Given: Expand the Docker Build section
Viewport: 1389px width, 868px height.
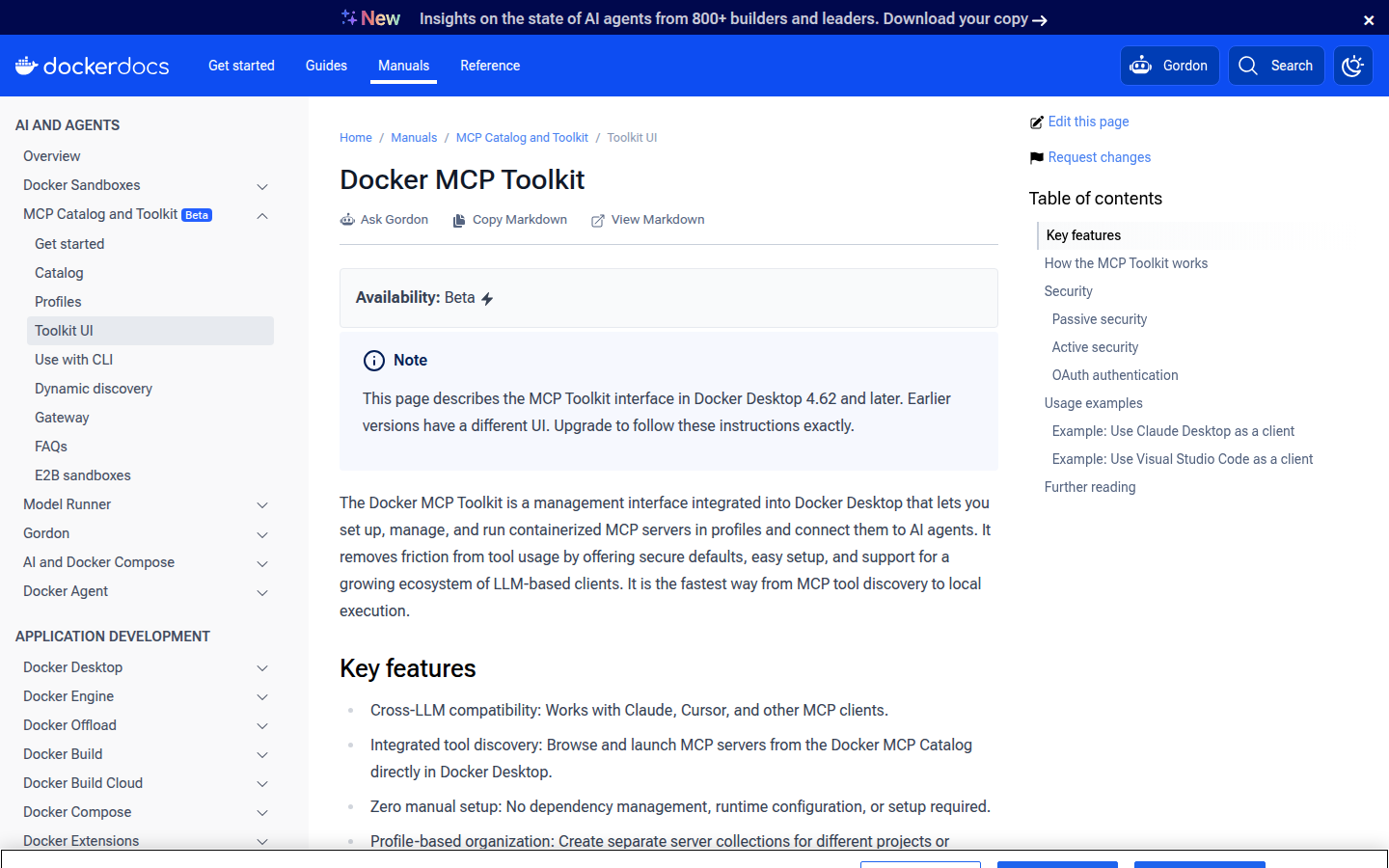Looking at the screenshot, I should click(x=262, y=755).
